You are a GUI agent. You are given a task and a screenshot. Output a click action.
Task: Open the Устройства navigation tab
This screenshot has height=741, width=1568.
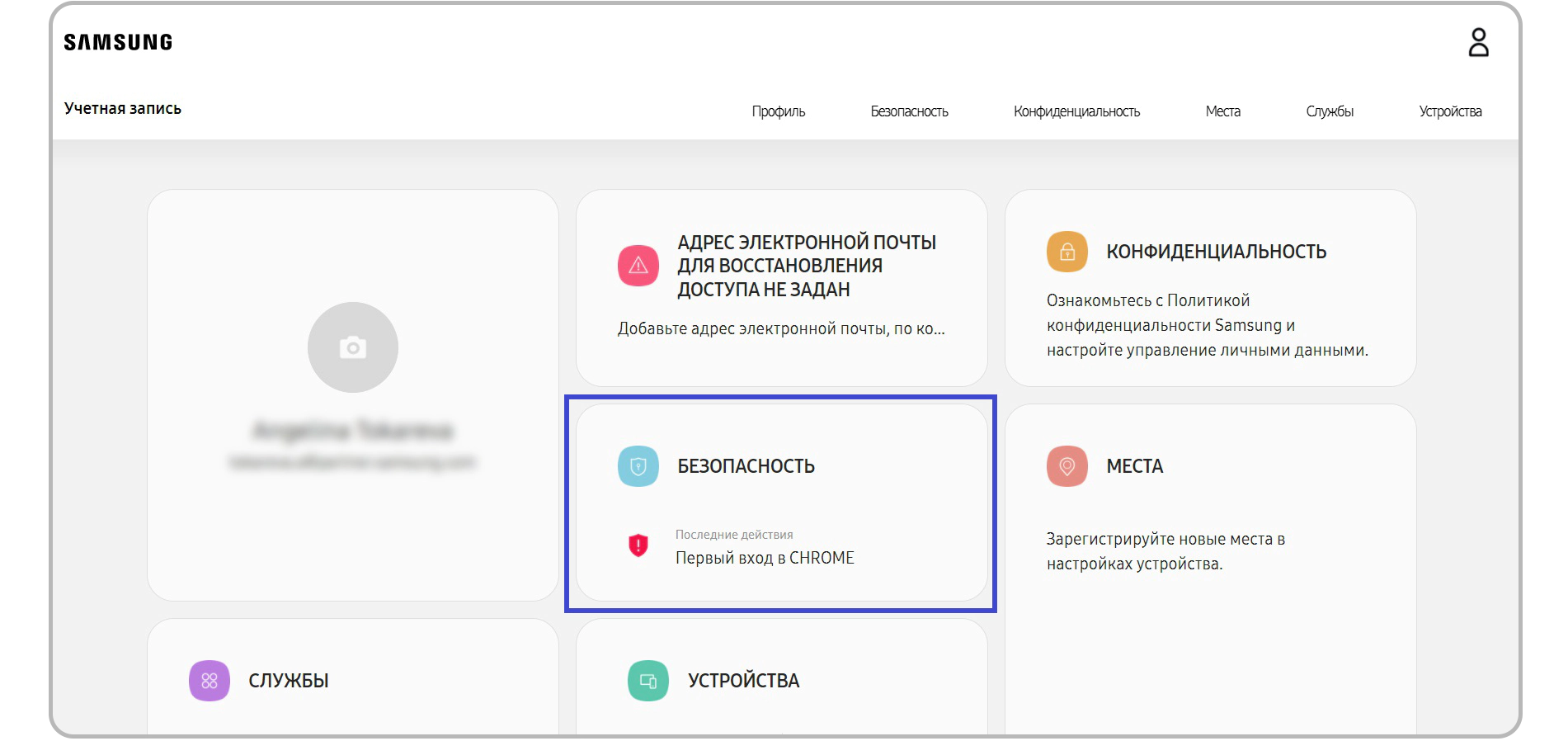1450,111
